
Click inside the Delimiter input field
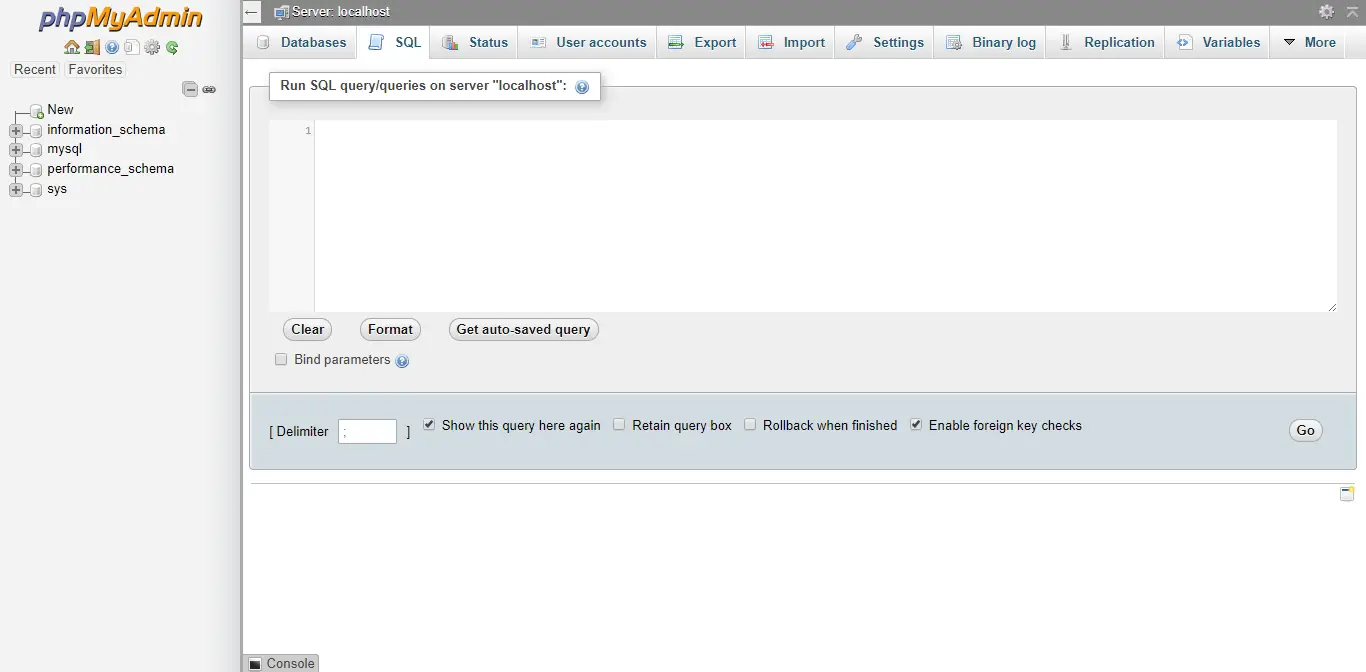coord(367,431)
